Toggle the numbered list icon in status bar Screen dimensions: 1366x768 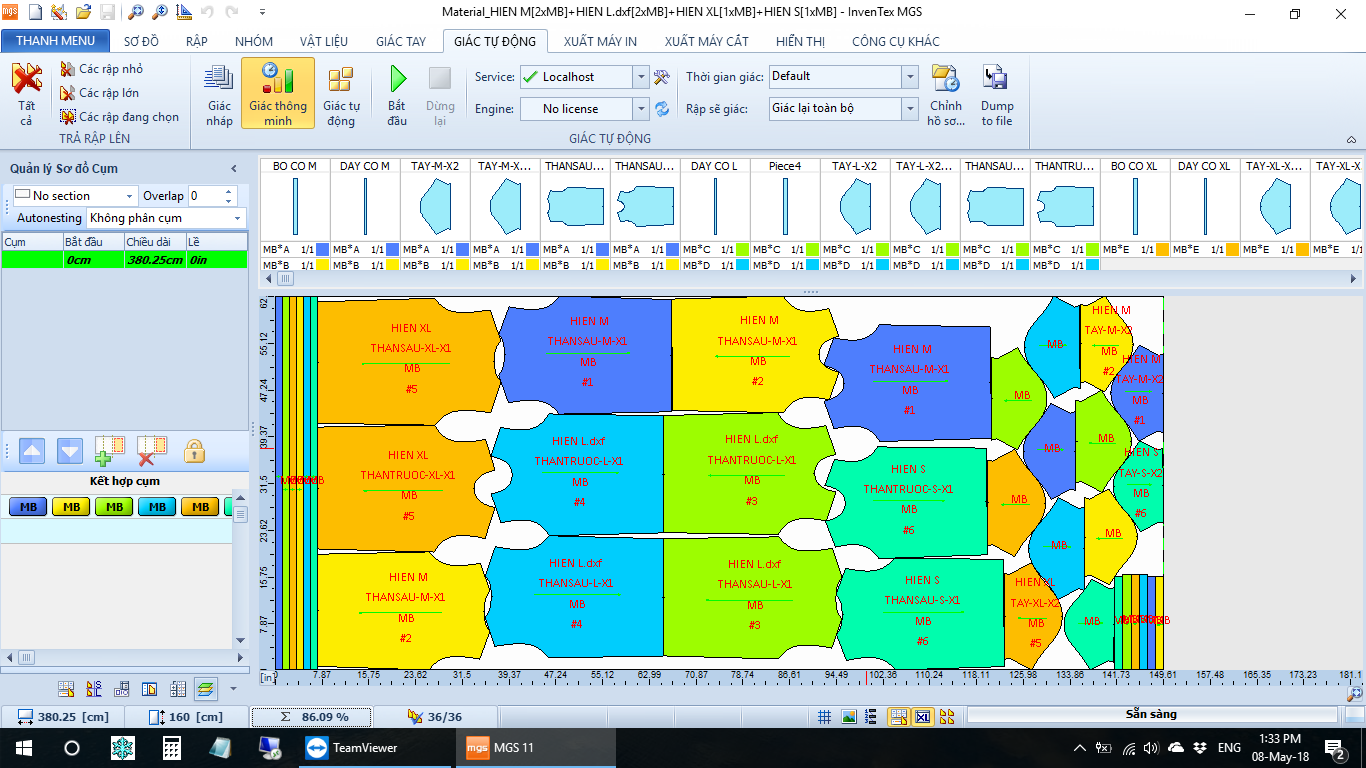point(873,716)
